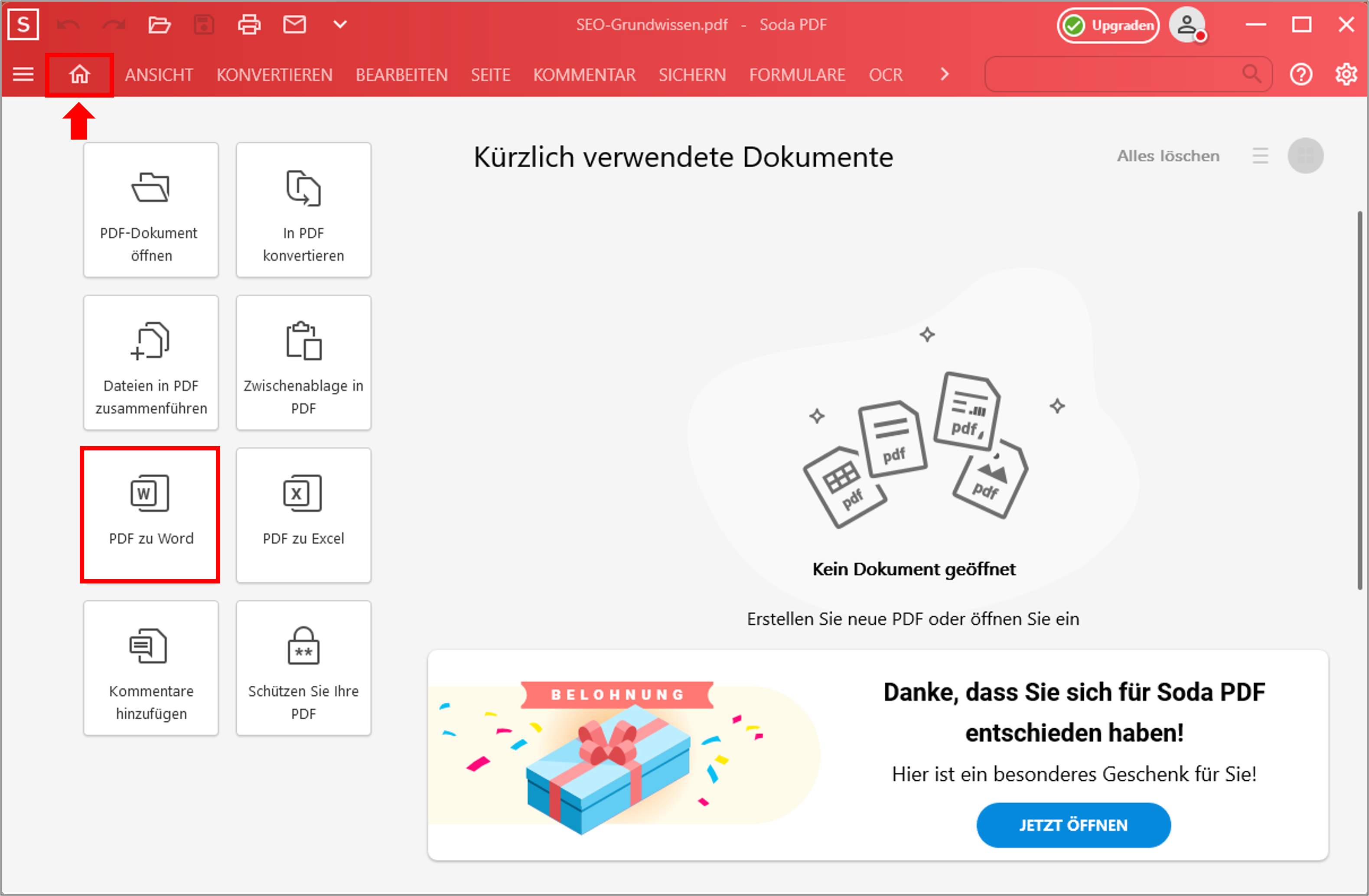Go to the Home tab icon
This screenshot has width=1369, height=896.
79,74
